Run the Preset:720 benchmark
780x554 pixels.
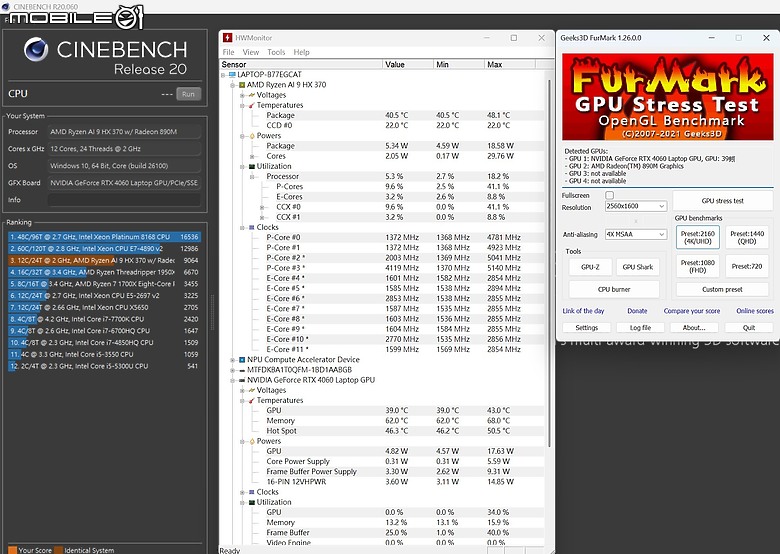[x=747, y=267]
